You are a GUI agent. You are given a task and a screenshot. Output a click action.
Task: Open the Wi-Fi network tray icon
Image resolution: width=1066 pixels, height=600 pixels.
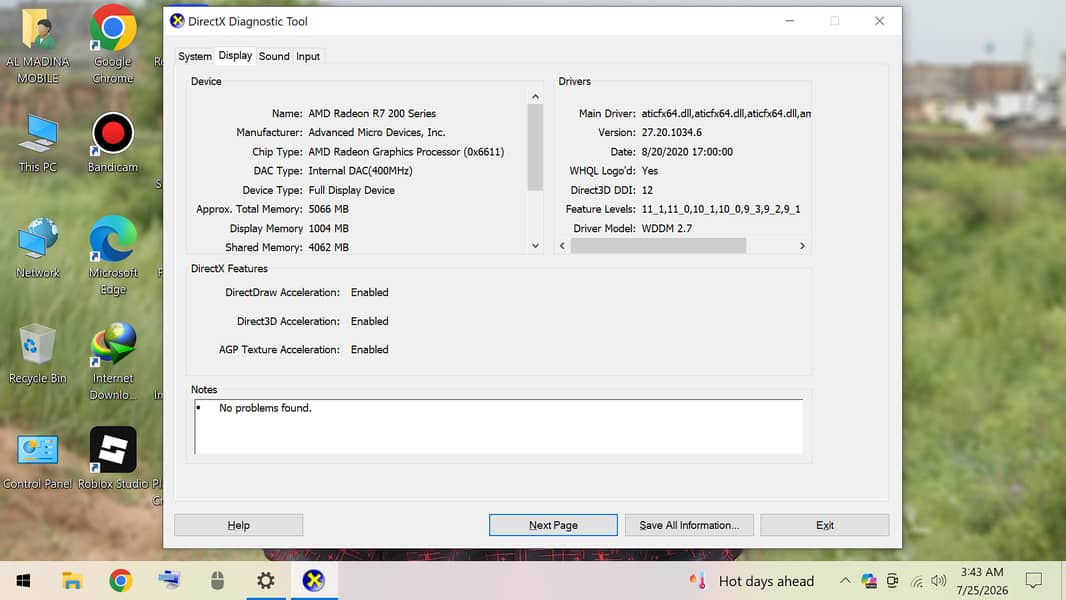click(x=916, y=582)
